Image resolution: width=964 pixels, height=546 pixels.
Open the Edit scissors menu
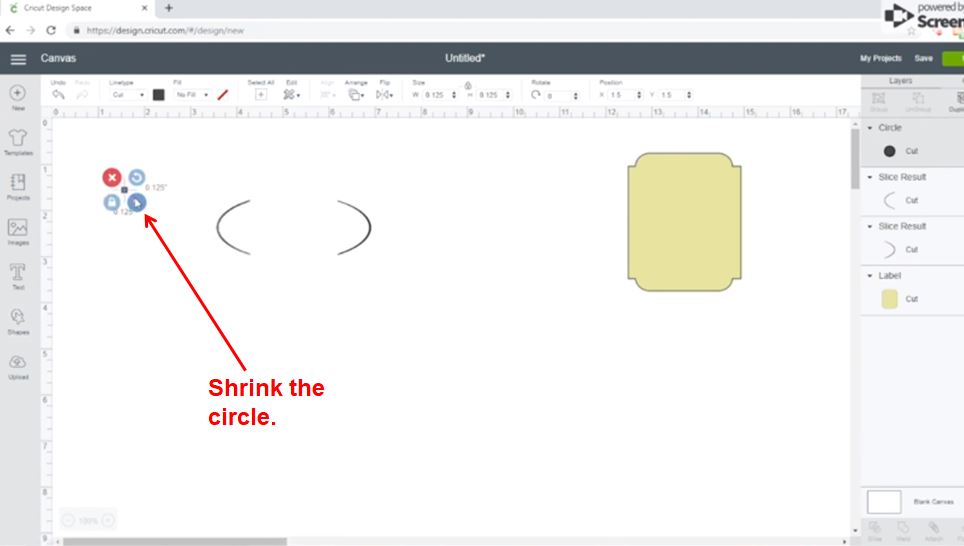(291, 94)
